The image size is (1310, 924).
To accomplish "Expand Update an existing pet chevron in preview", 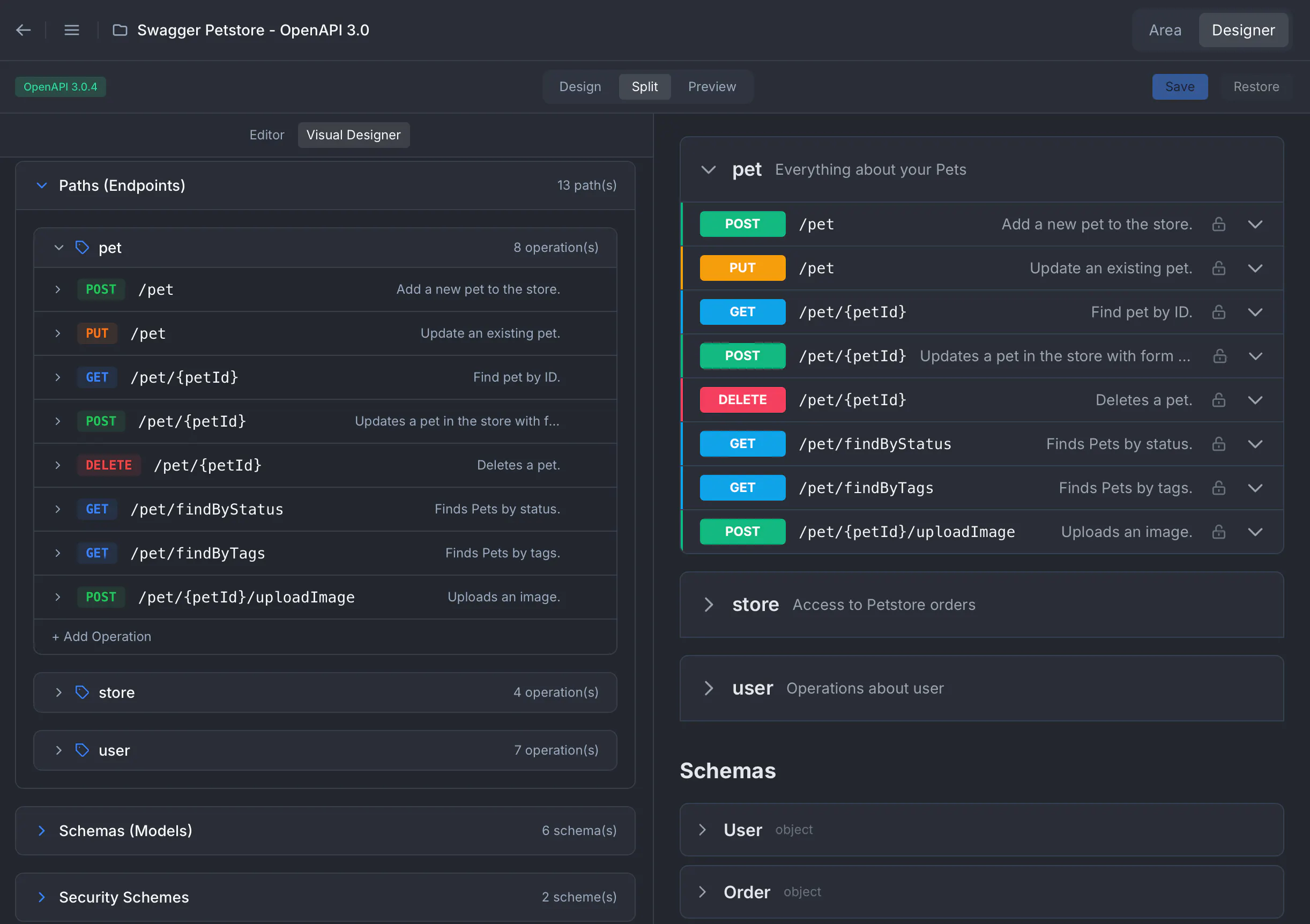I will [x=1255, y=268].
